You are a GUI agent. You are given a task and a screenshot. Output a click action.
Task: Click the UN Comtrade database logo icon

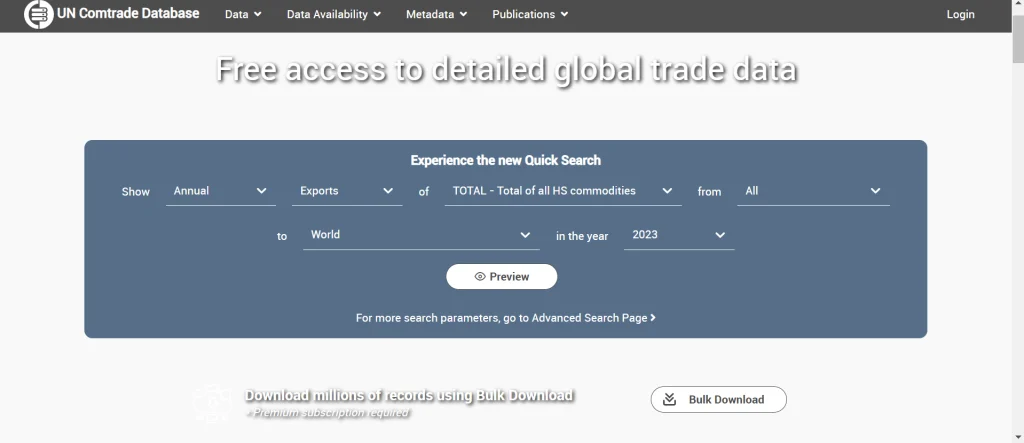pyautogui.click(x=39, y=14)
